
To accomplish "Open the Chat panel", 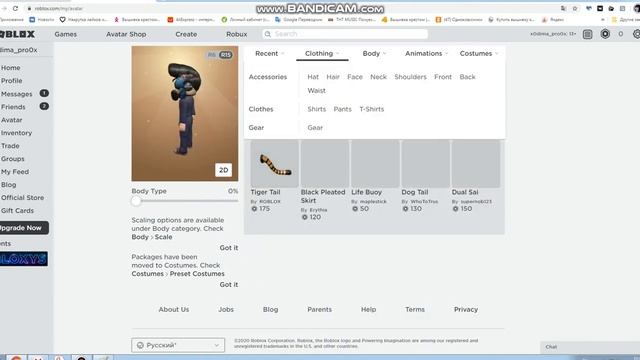I will tap(590, 347).
